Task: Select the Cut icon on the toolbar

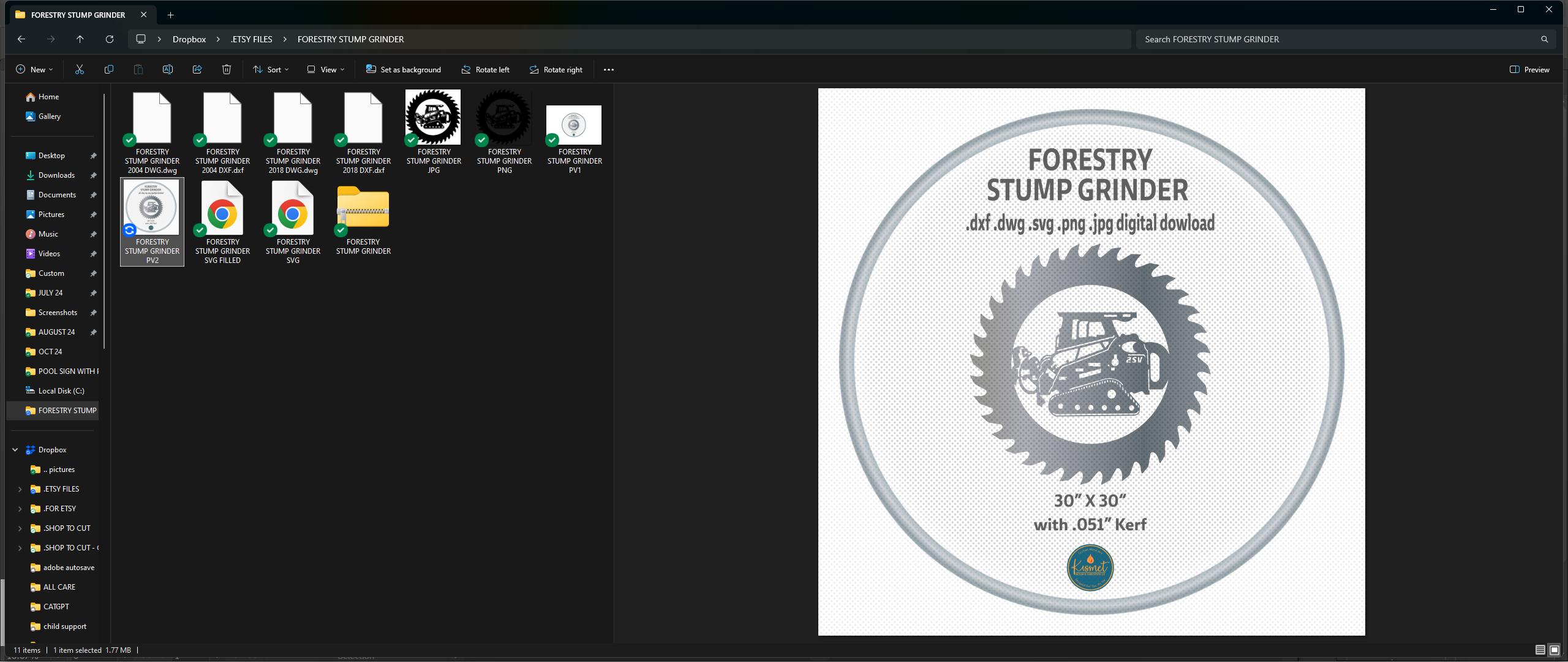Action: [x=79, y=69]
